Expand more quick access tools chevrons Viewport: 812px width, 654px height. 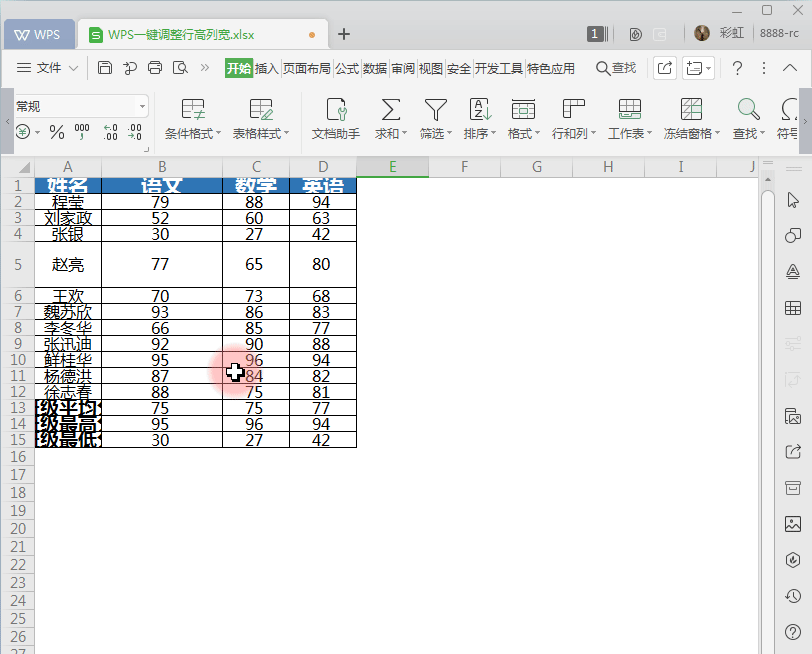coord(205,68)
